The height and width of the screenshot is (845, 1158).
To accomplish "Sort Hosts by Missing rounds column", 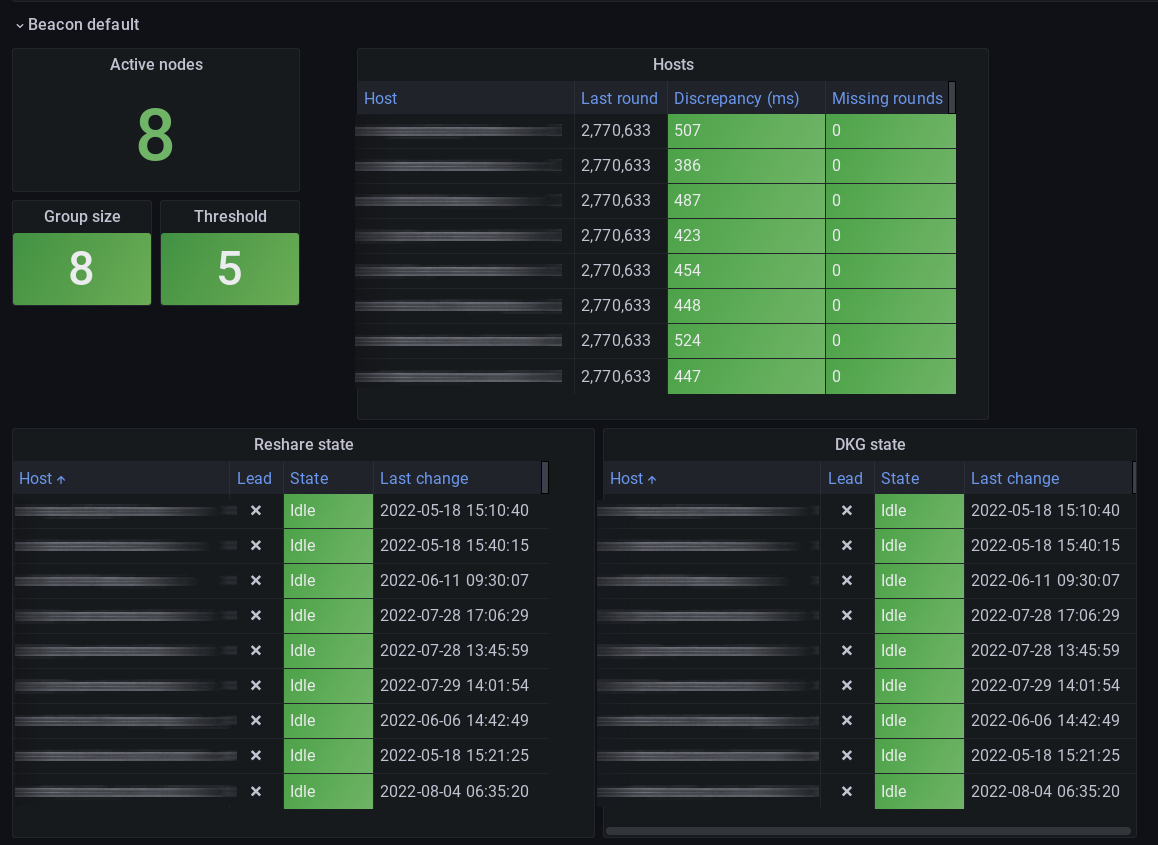I will pyautogui.click(x=887, y=98).
